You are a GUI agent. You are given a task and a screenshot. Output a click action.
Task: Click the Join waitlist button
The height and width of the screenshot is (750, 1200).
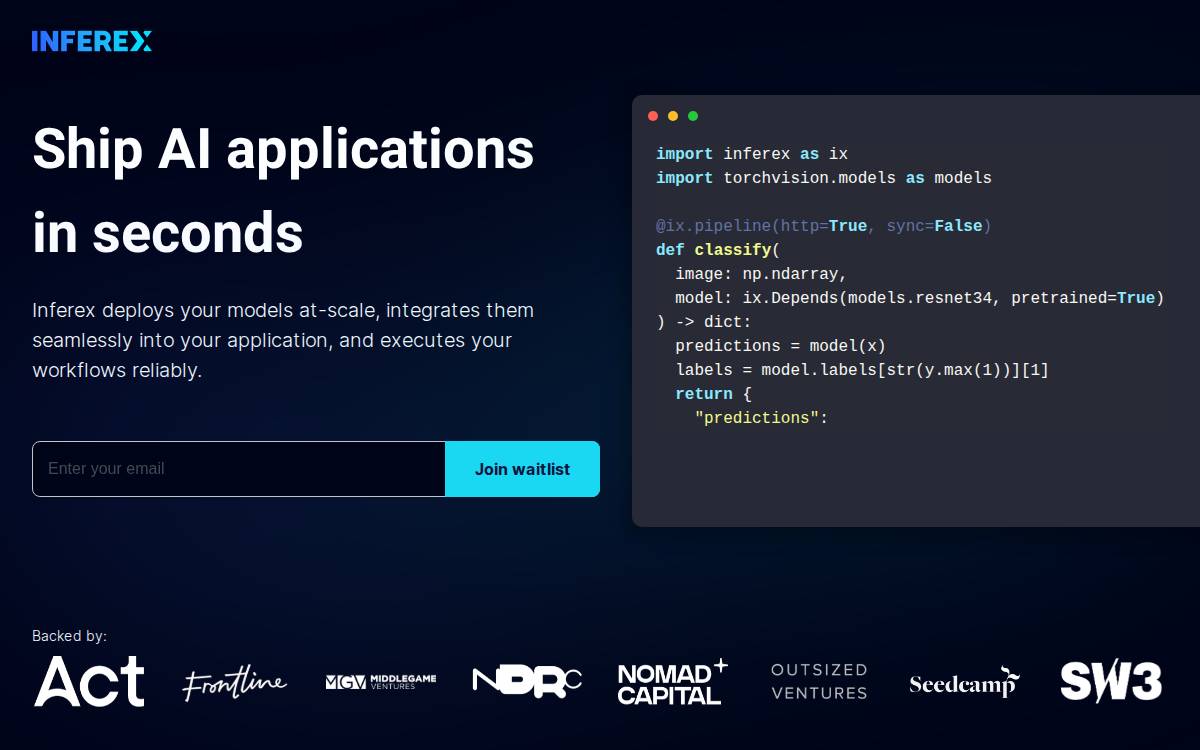coord(522,469)
